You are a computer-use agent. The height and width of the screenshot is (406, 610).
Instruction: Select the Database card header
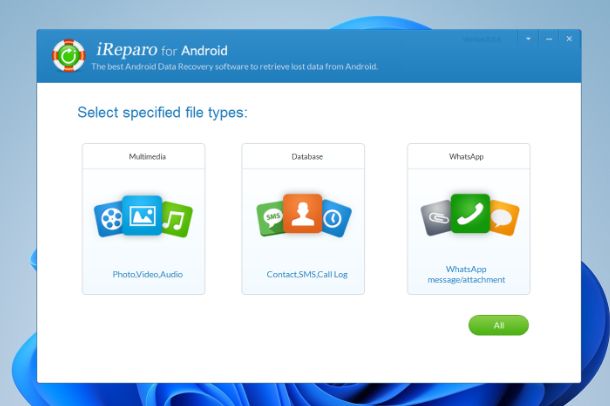tap(303, 156)
